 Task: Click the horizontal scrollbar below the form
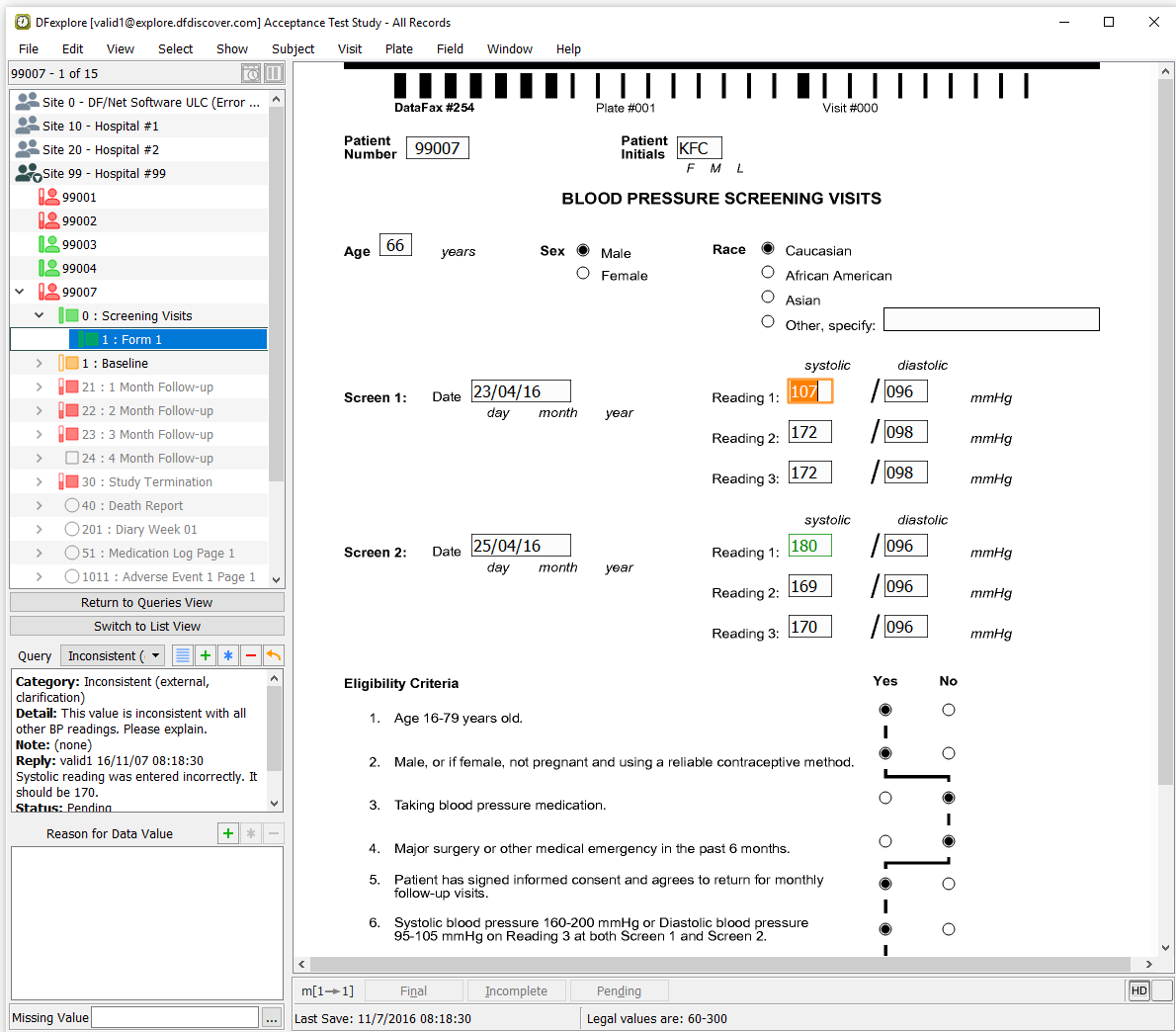(719, 964)
